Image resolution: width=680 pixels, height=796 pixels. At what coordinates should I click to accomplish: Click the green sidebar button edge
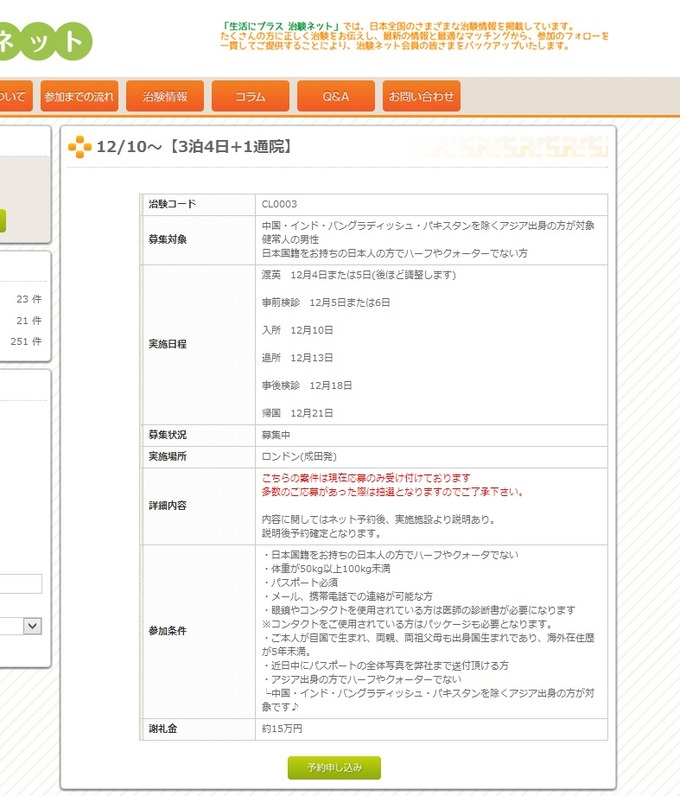tap(3, 221)
